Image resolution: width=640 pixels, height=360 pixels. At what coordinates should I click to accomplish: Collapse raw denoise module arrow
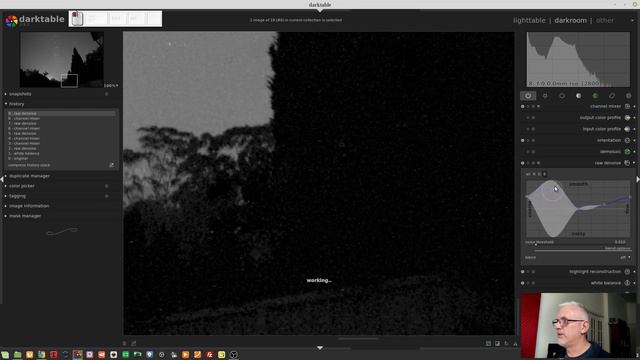[634, 163]
